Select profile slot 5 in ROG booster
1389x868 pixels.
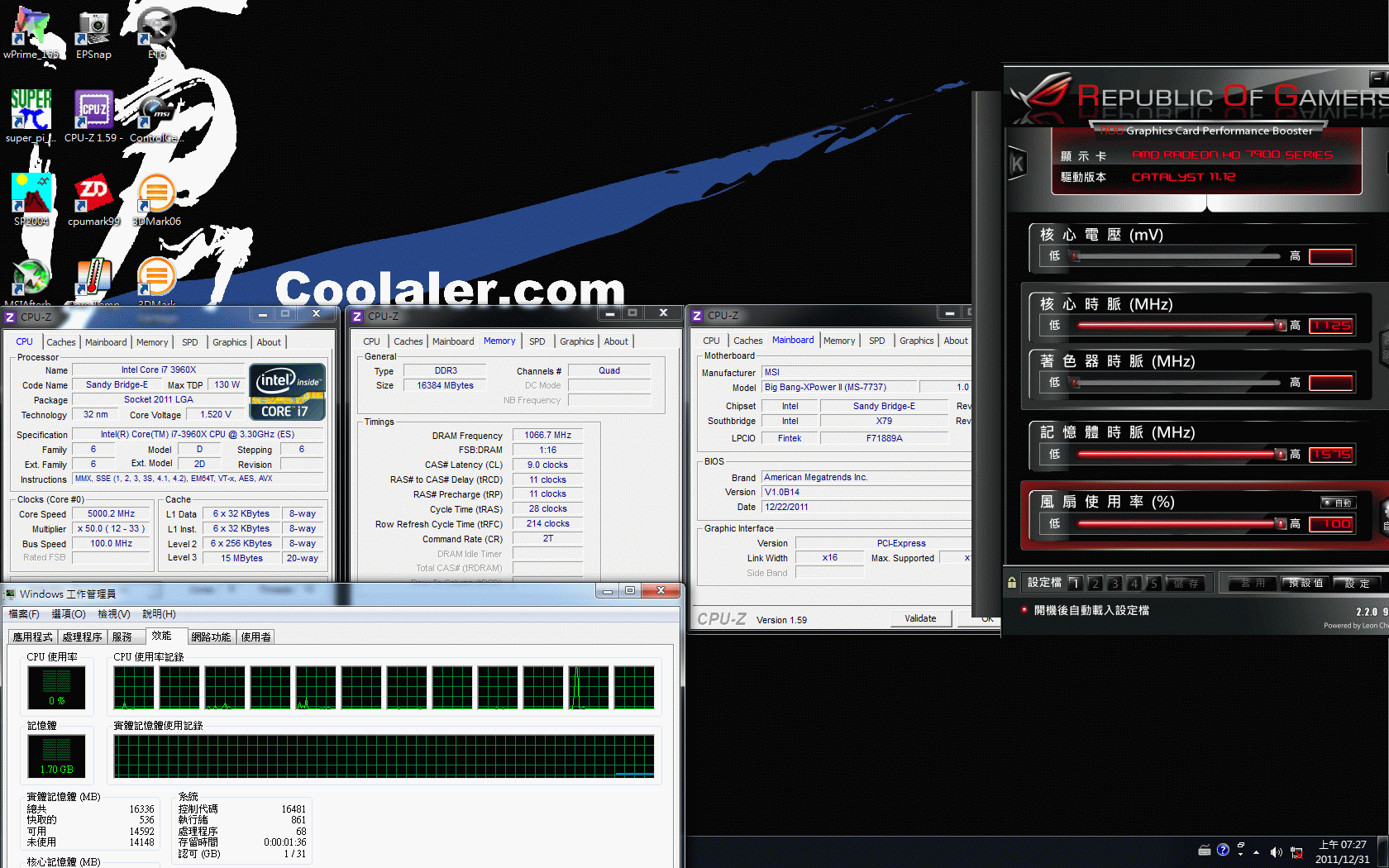click(x=1154, y=583)
